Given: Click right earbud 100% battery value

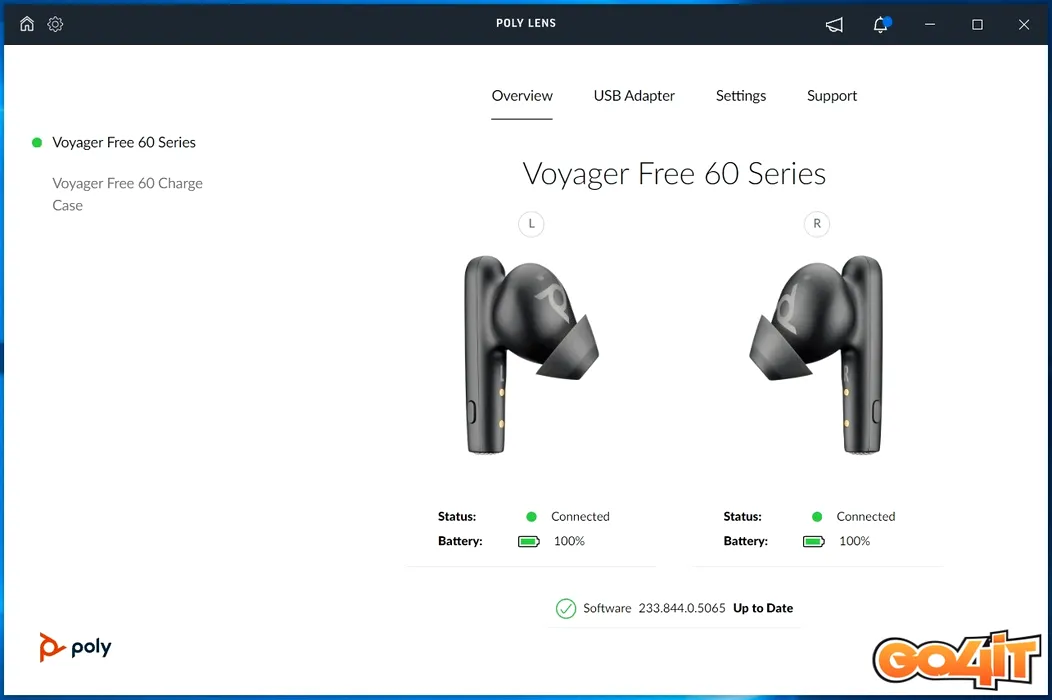Looking at the screenshot, I should pos(854,541).
